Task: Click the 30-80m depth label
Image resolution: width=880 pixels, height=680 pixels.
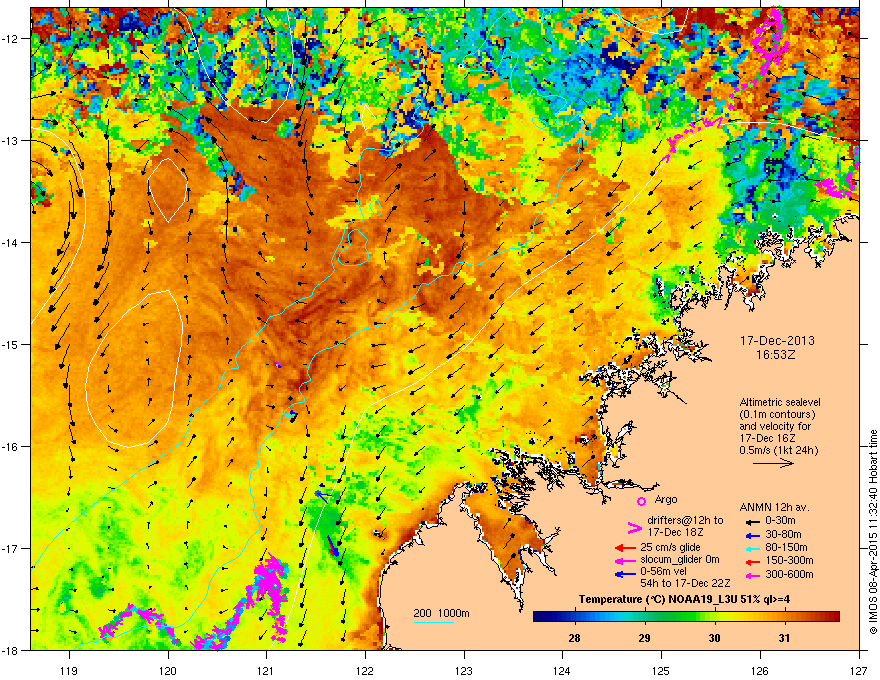Action: (x=783, y=535)
